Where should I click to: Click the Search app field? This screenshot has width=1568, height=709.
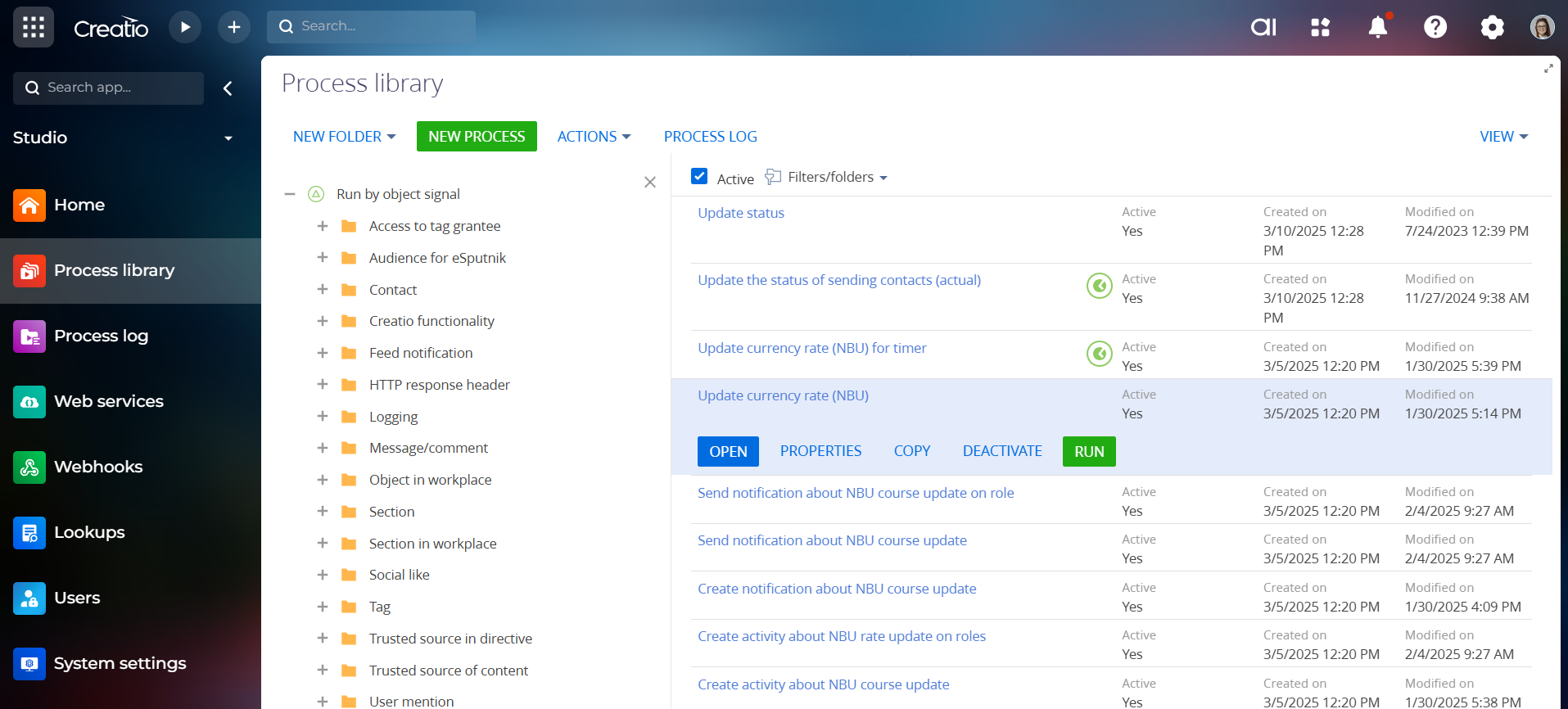(108, 88)
